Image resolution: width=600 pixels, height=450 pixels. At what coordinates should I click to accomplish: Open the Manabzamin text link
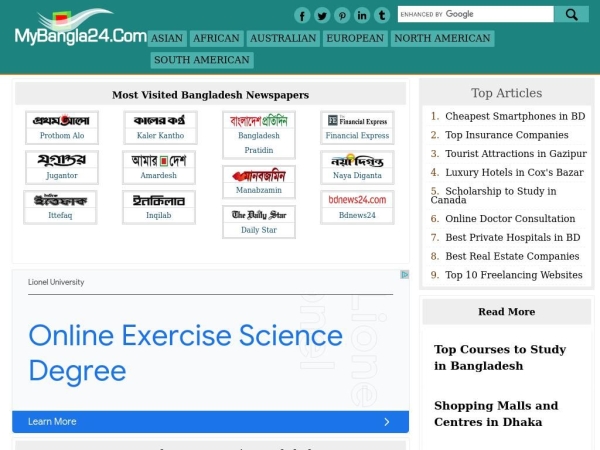point(259,190)
